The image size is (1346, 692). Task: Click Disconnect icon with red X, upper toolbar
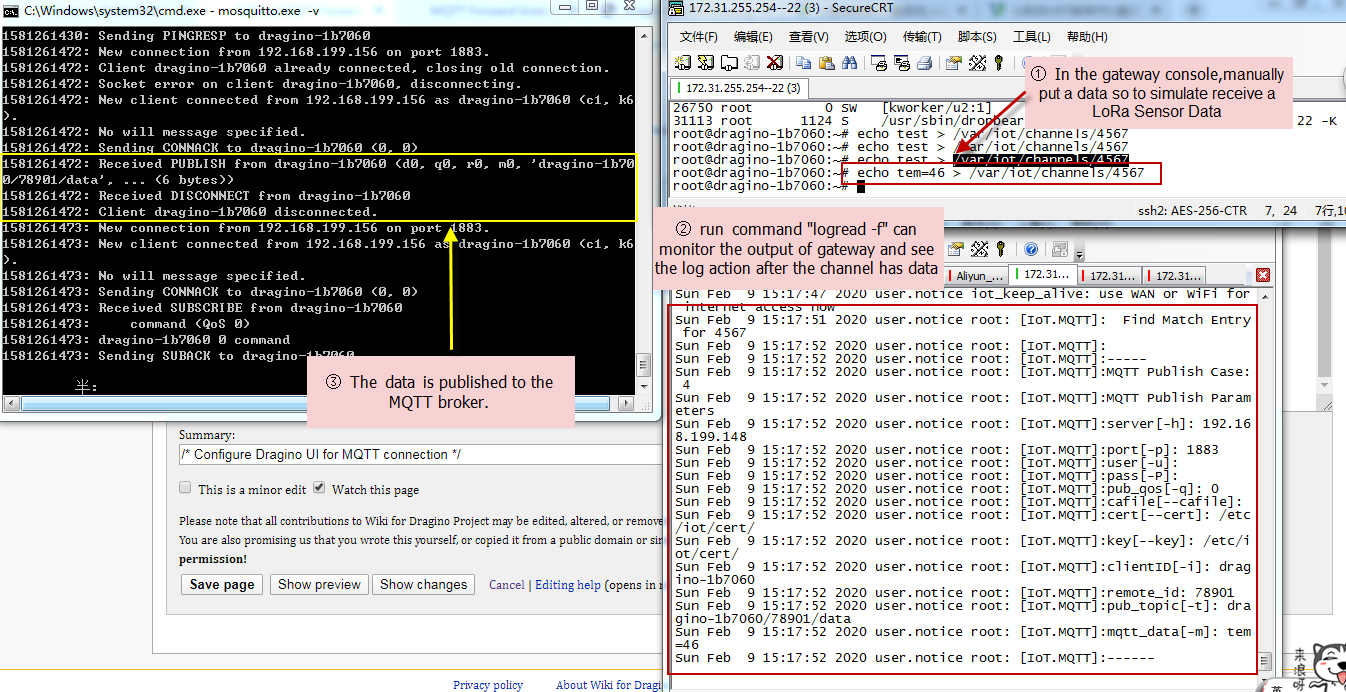(775, 63)
